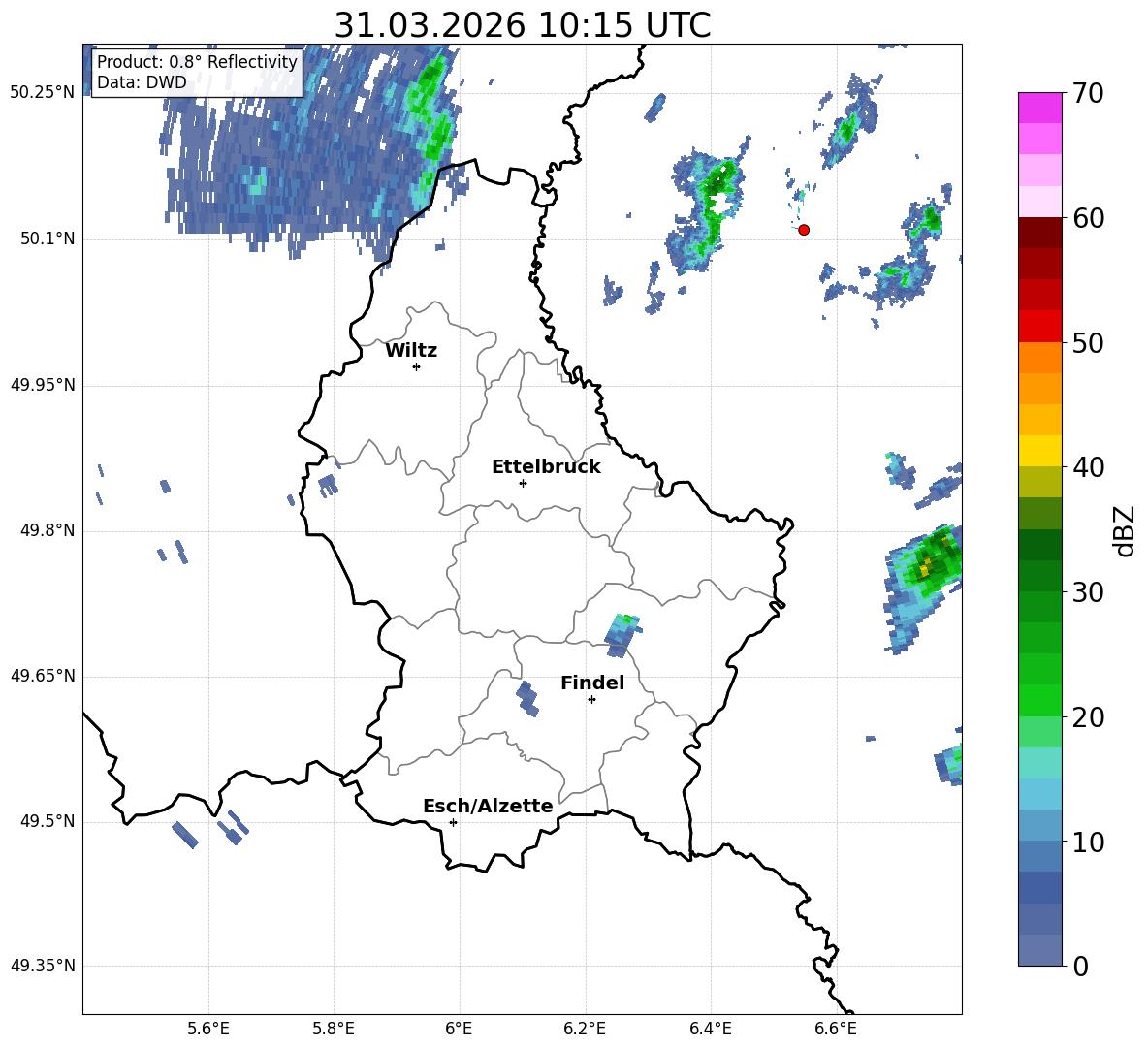Screen dimensions: 1148x1048
Task: Click the colorbar tick label 70
Action: click(1088, 94)
